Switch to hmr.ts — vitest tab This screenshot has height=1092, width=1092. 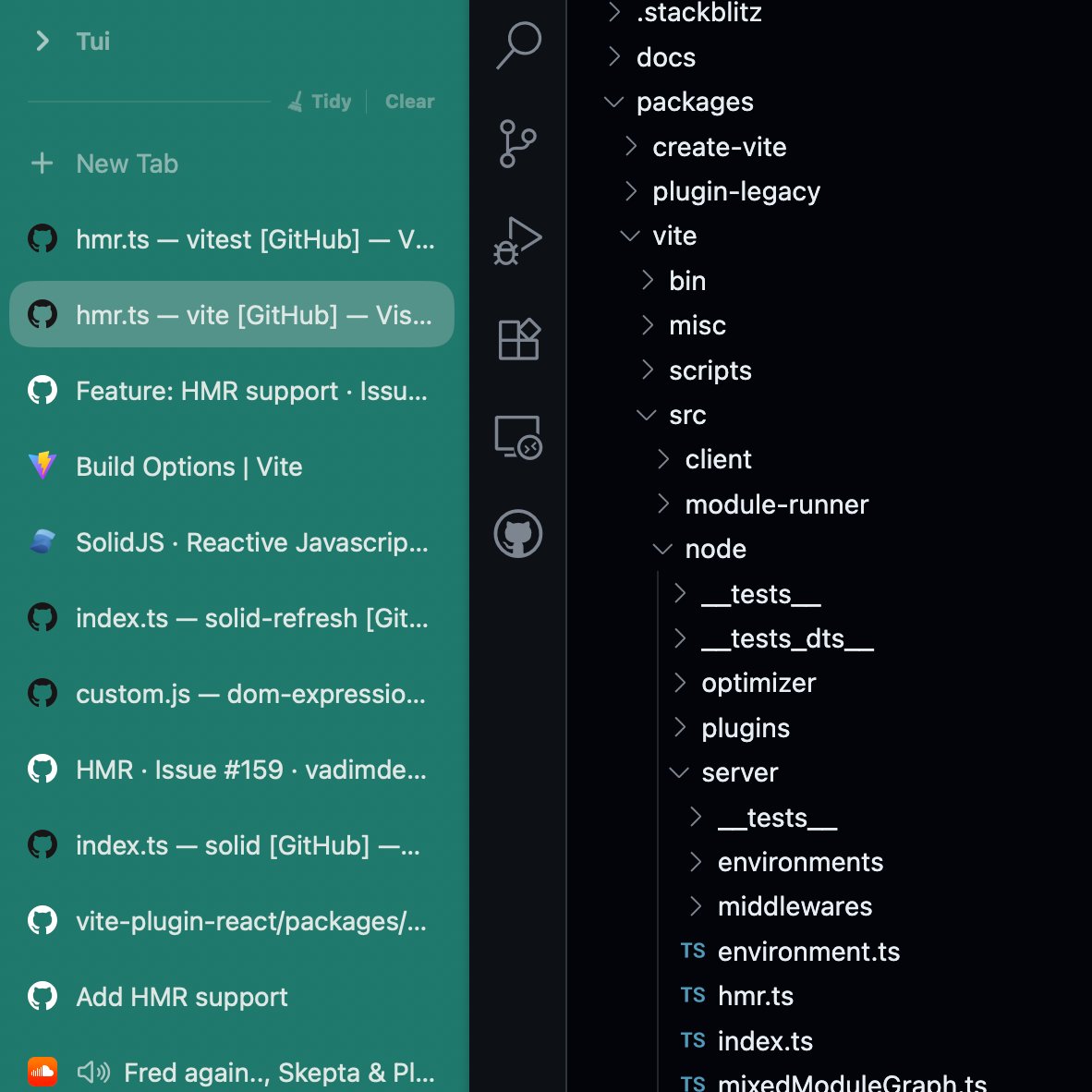click(x=232, y=239)
